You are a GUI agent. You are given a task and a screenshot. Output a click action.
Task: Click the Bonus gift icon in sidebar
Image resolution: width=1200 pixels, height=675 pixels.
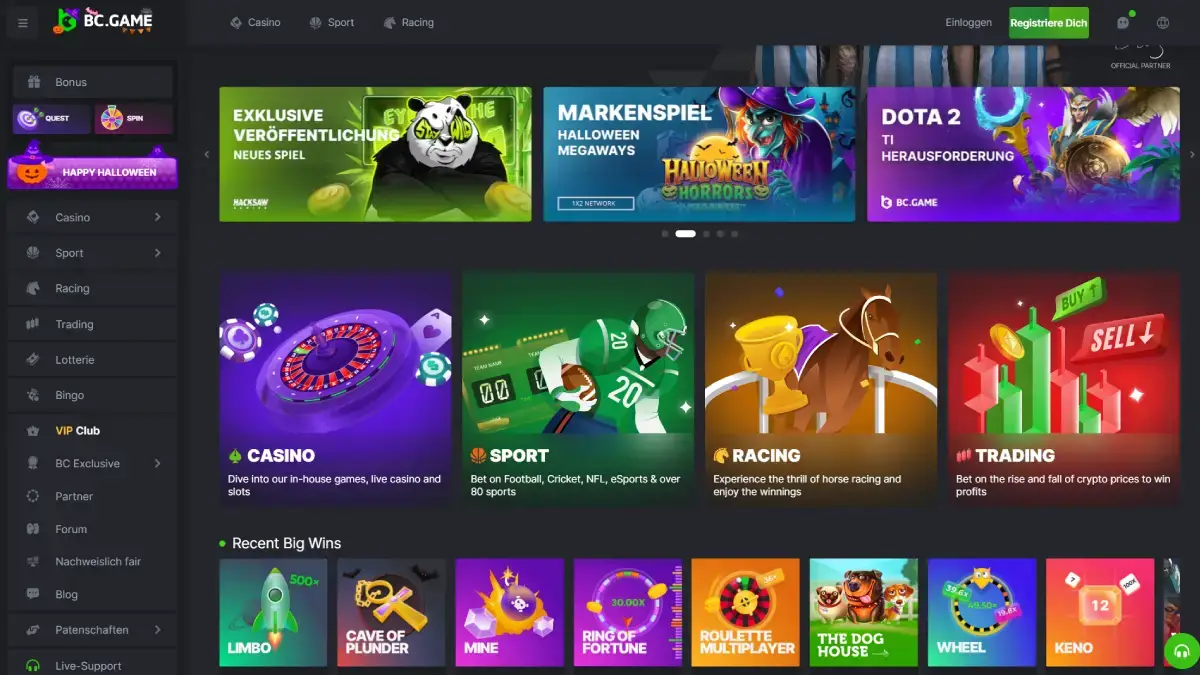34,82
